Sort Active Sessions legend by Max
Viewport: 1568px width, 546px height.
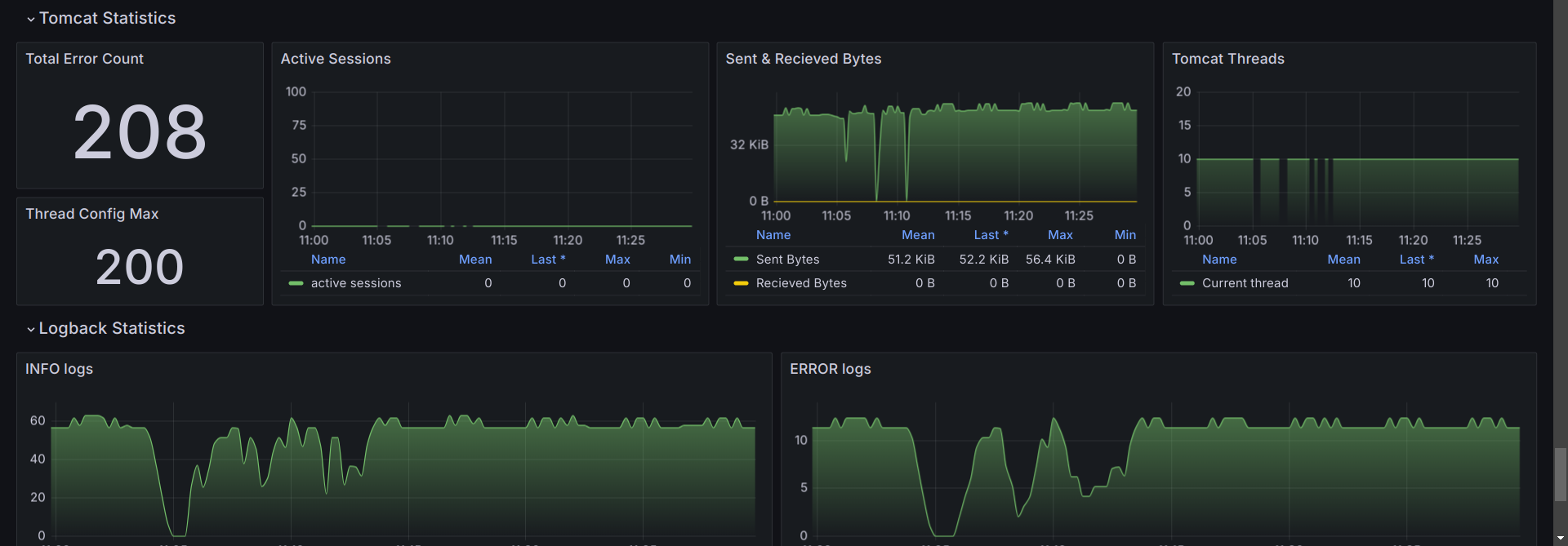(617, 260)
